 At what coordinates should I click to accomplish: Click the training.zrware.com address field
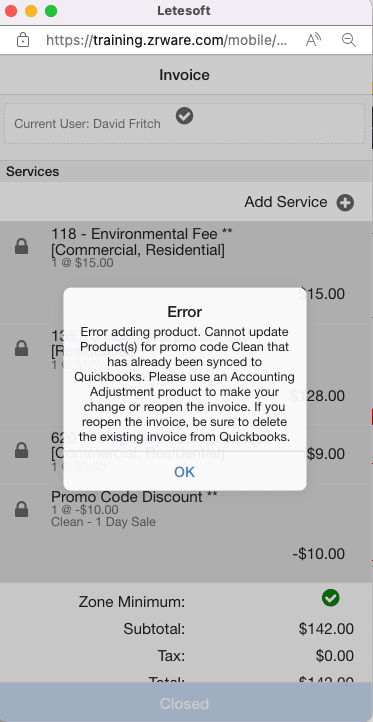click(x=167, y=41)
